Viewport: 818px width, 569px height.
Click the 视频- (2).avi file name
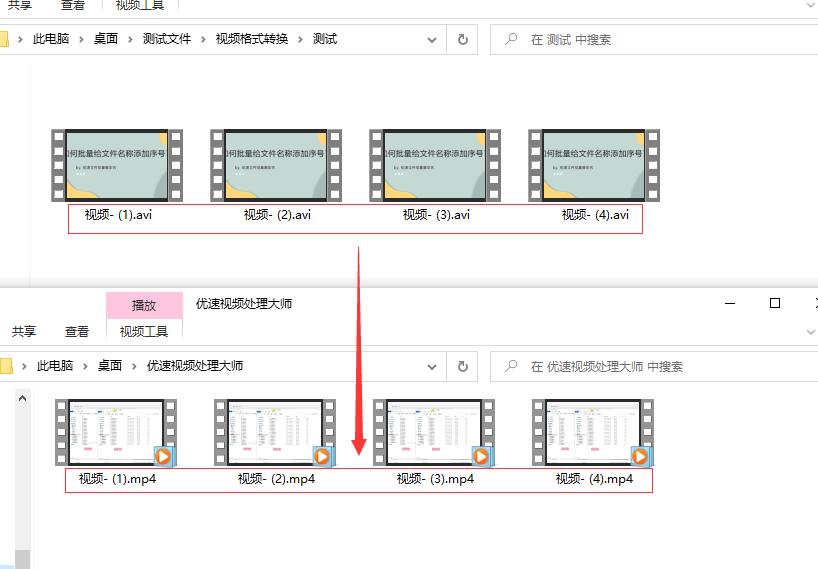tap(278, 214)
